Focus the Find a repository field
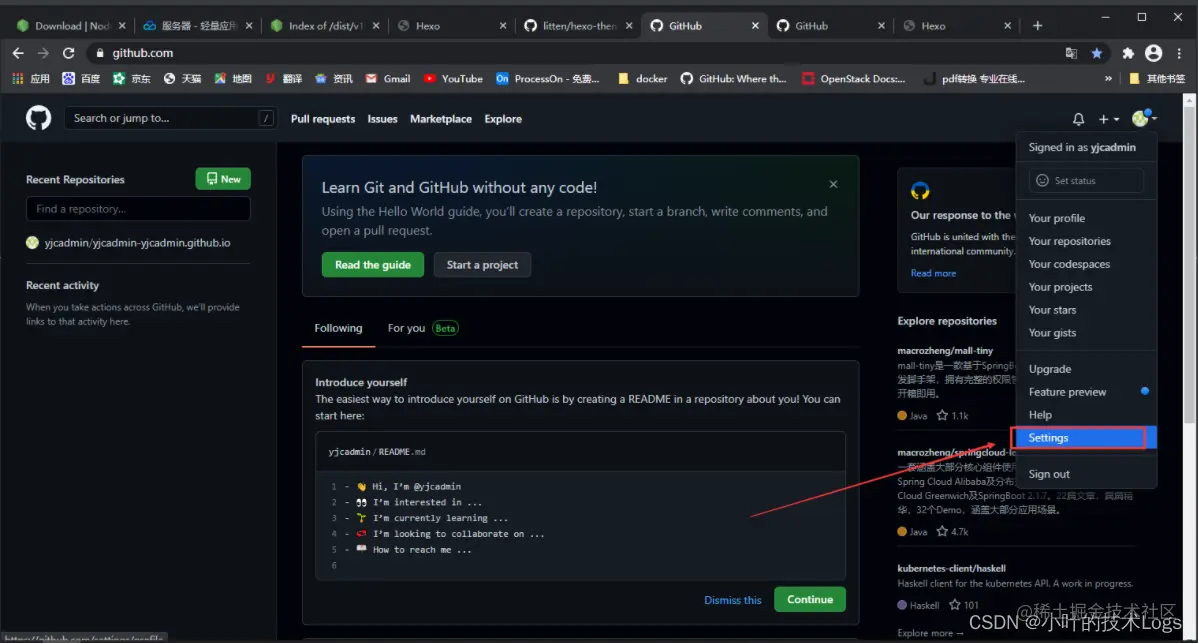This screenshot has height=643, width=1198. click(138, 208)
